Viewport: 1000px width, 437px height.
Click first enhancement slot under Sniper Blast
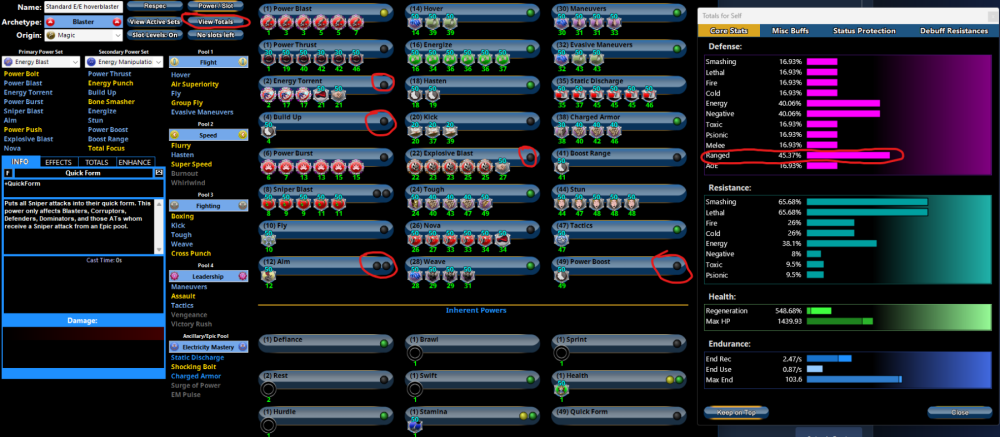tap(267, 206)
